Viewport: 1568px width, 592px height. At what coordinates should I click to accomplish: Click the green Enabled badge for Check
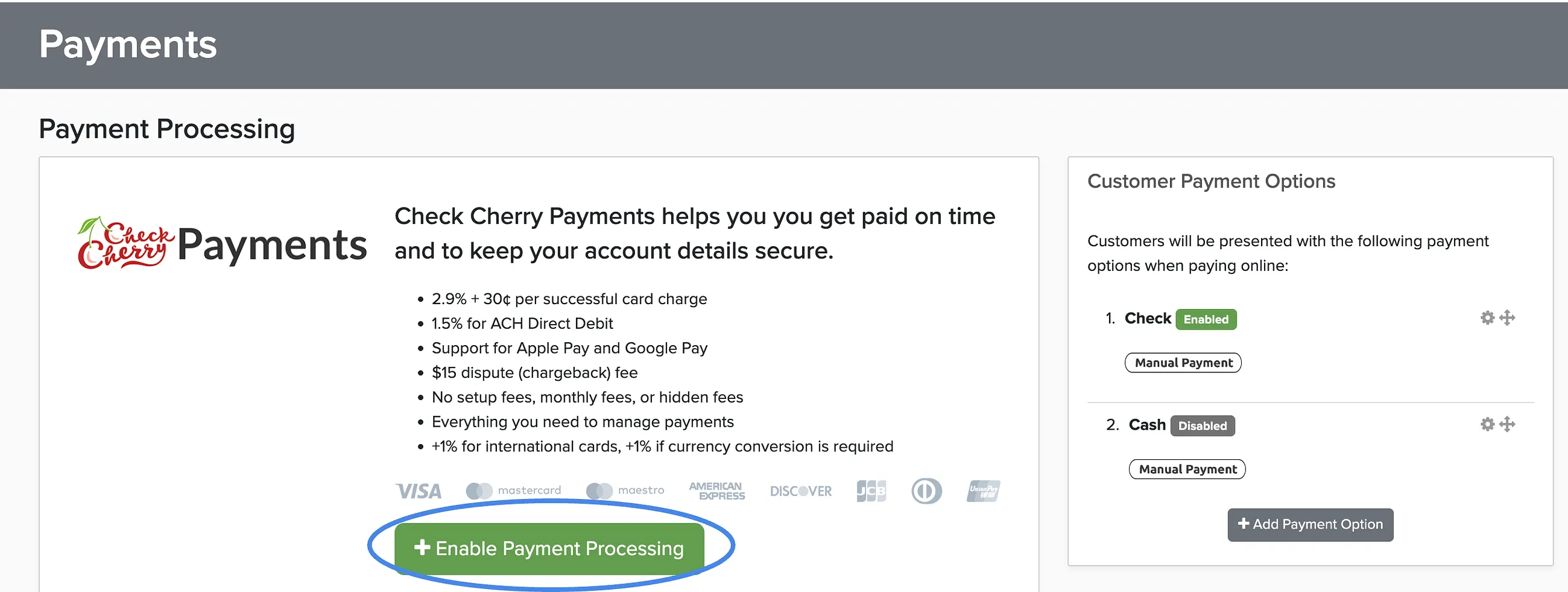1205,319
